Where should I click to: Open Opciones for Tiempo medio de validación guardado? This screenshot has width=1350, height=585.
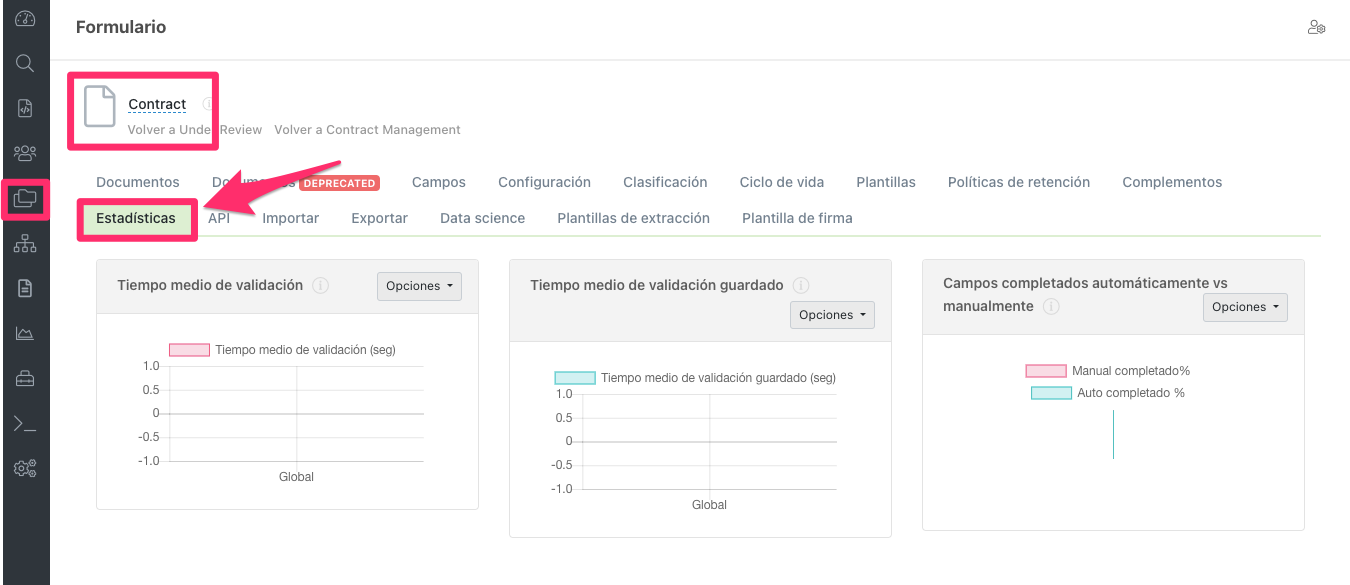point(832,314)
